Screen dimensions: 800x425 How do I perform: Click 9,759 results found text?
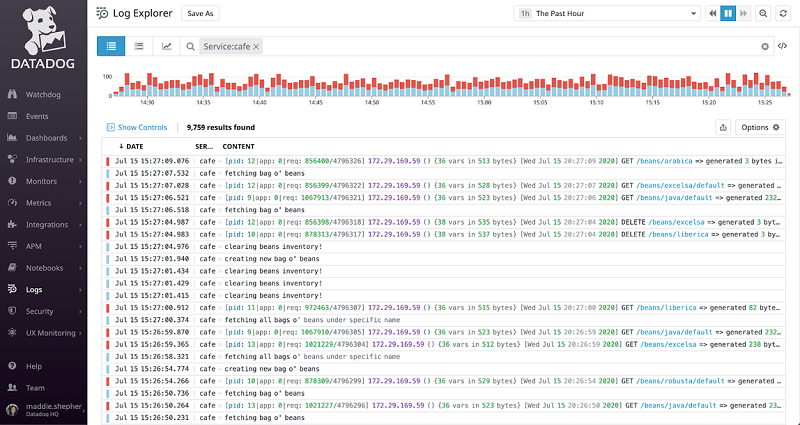(x=220, y=128)
